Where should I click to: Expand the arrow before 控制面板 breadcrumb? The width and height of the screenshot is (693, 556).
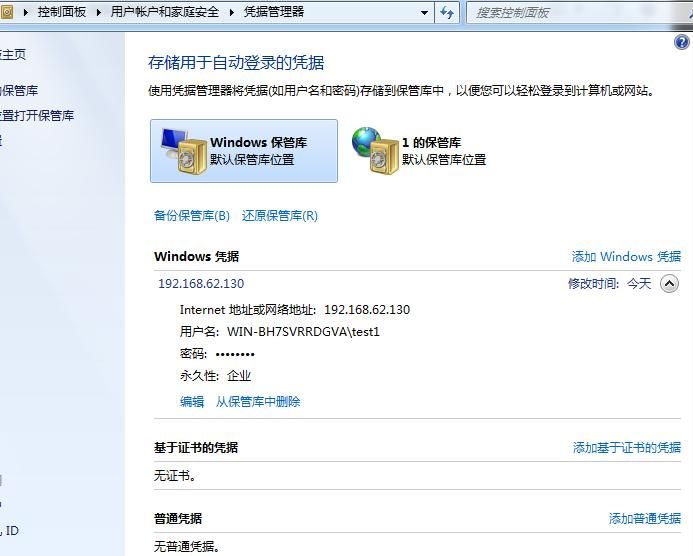(x=26, y=12)
